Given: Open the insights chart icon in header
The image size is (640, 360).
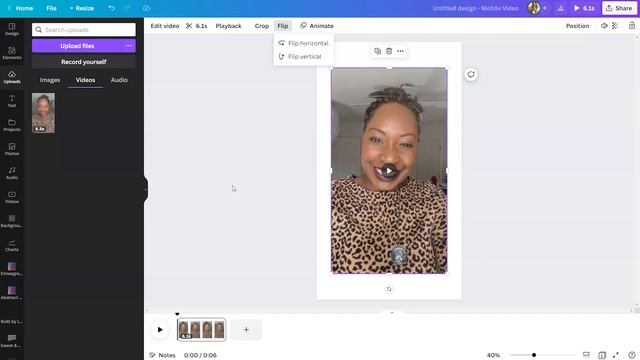Looking at the screenshot, I should pyautogui.click(x=560, y=8).
